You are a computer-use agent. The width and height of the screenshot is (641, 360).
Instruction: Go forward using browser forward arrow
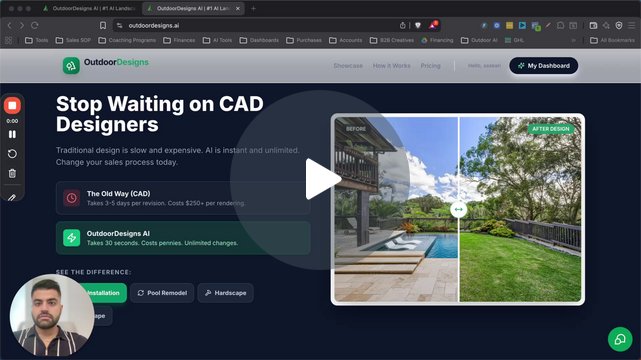pyautogui.click(x=22, y=25)
